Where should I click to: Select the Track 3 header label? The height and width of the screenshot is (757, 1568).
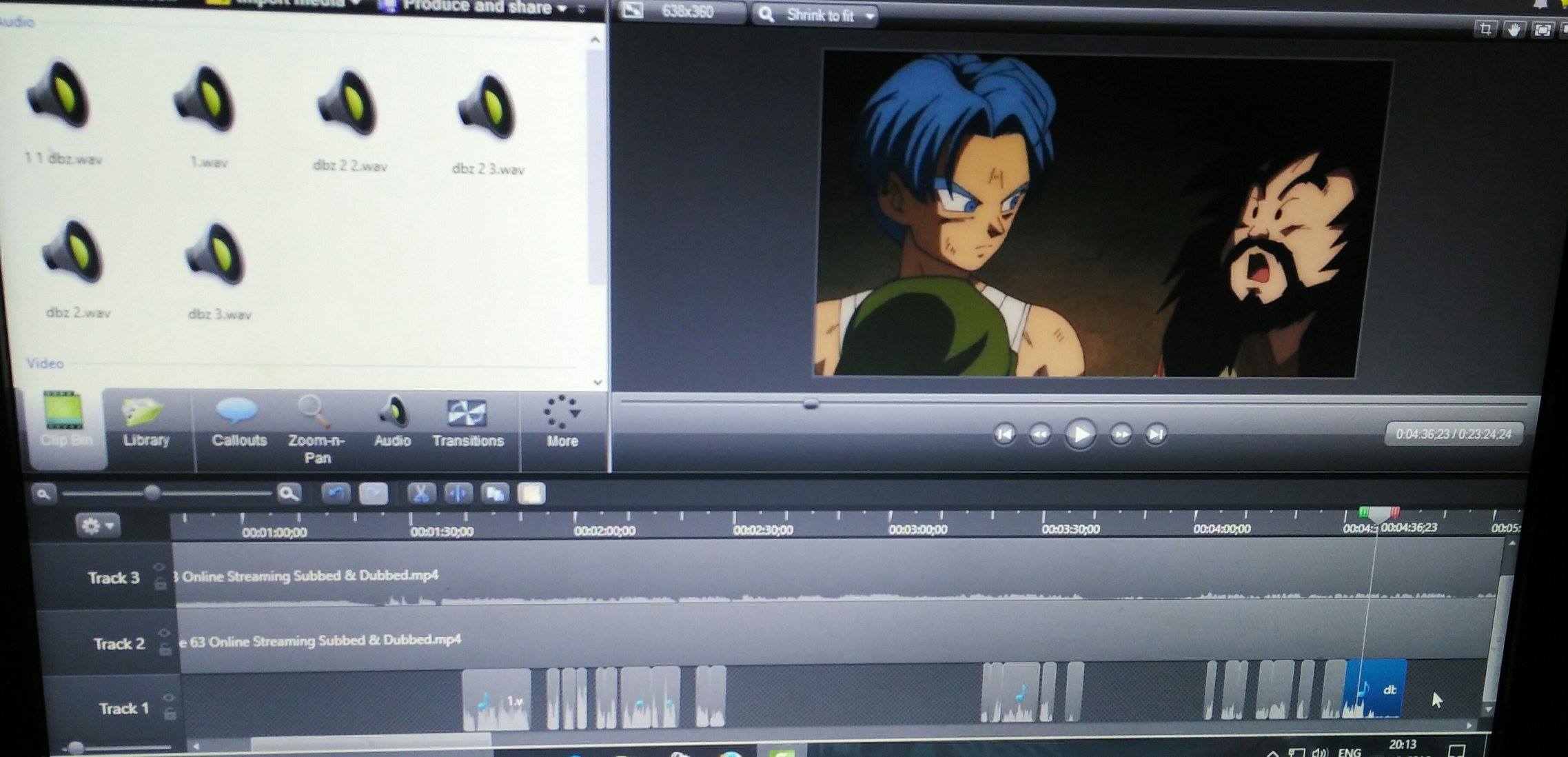tap(114, 578)
